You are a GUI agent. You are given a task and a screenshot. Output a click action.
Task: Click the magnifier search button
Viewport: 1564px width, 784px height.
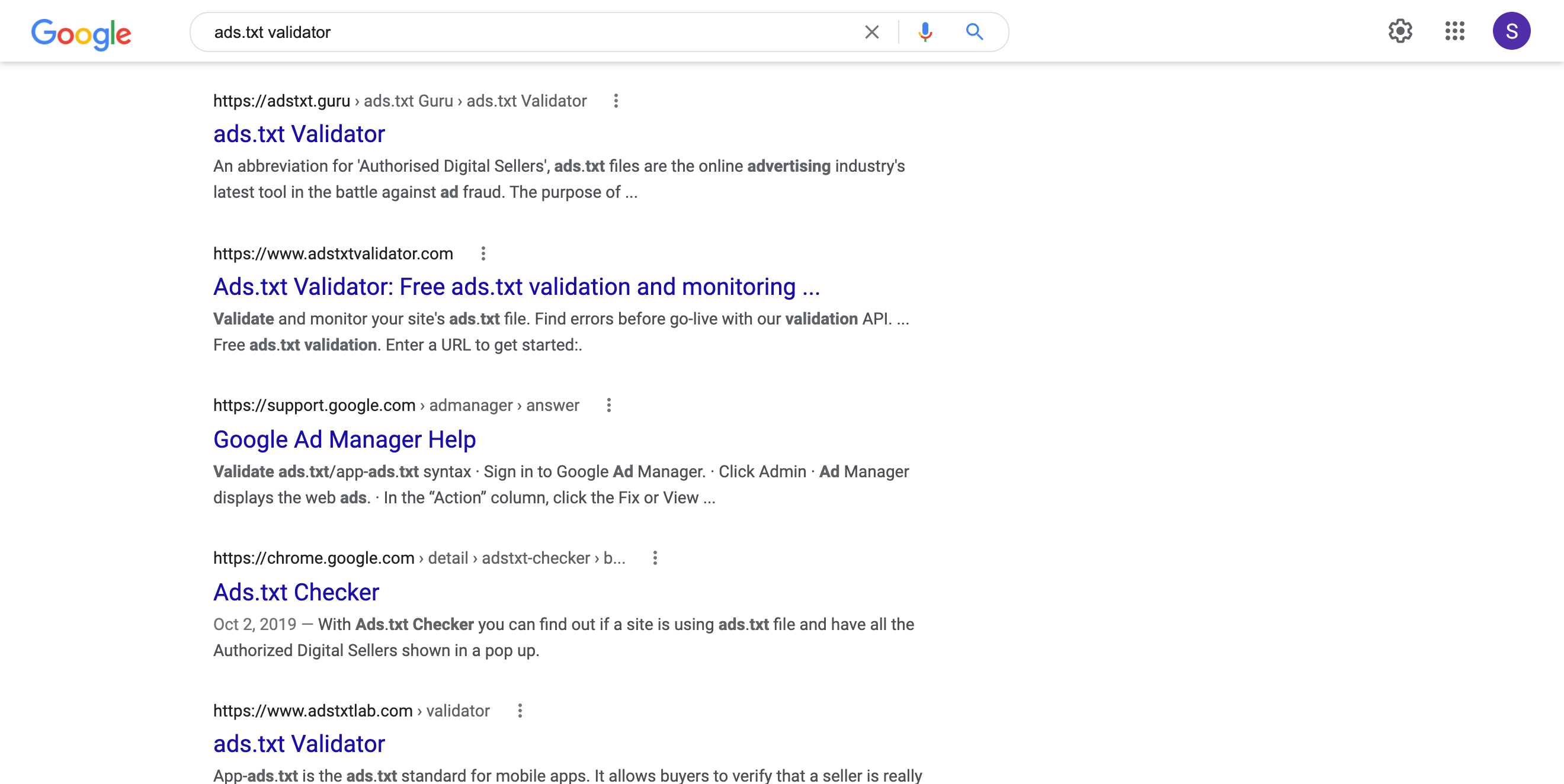point(975,31)
